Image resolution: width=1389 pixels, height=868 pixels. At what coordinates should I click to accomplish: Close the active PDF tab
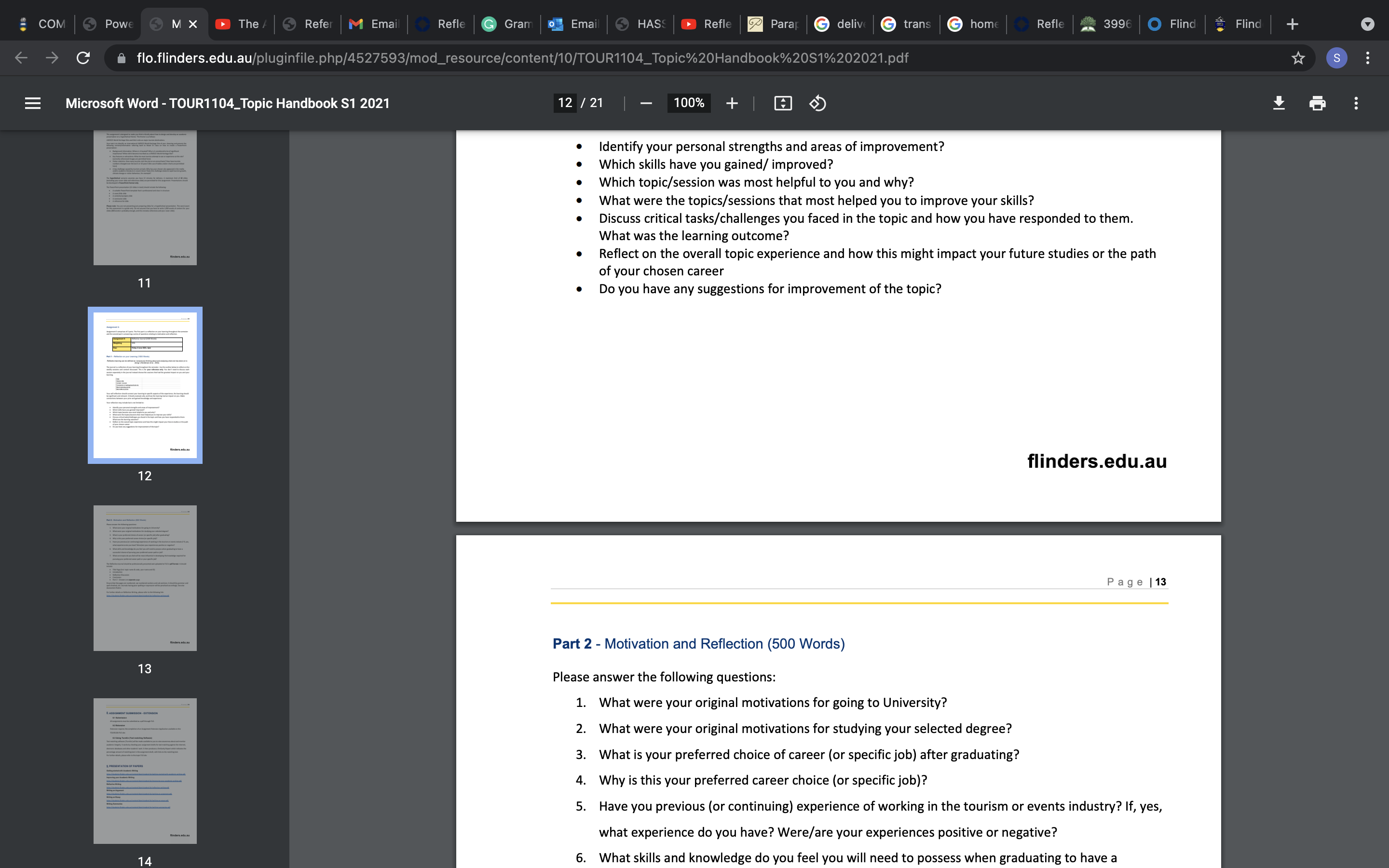click(193, 24)
